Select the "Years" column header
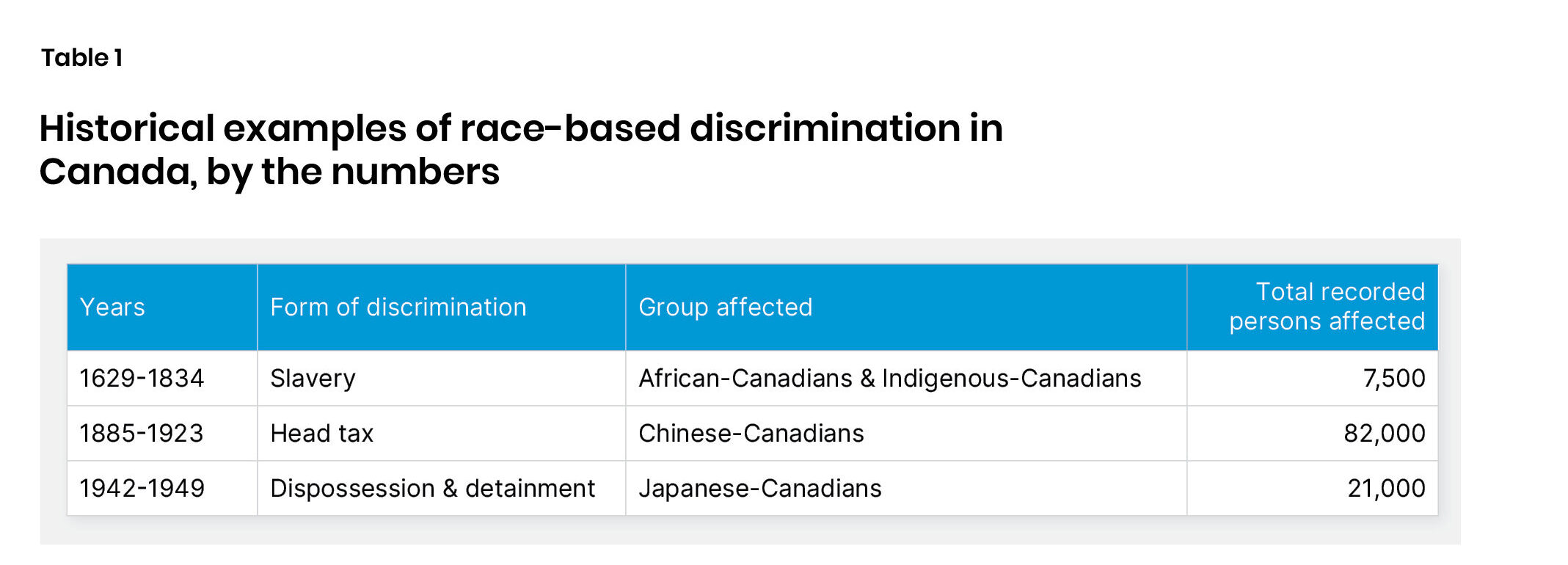The height and width of the screenshot is (565, 1568). point(112,307)
